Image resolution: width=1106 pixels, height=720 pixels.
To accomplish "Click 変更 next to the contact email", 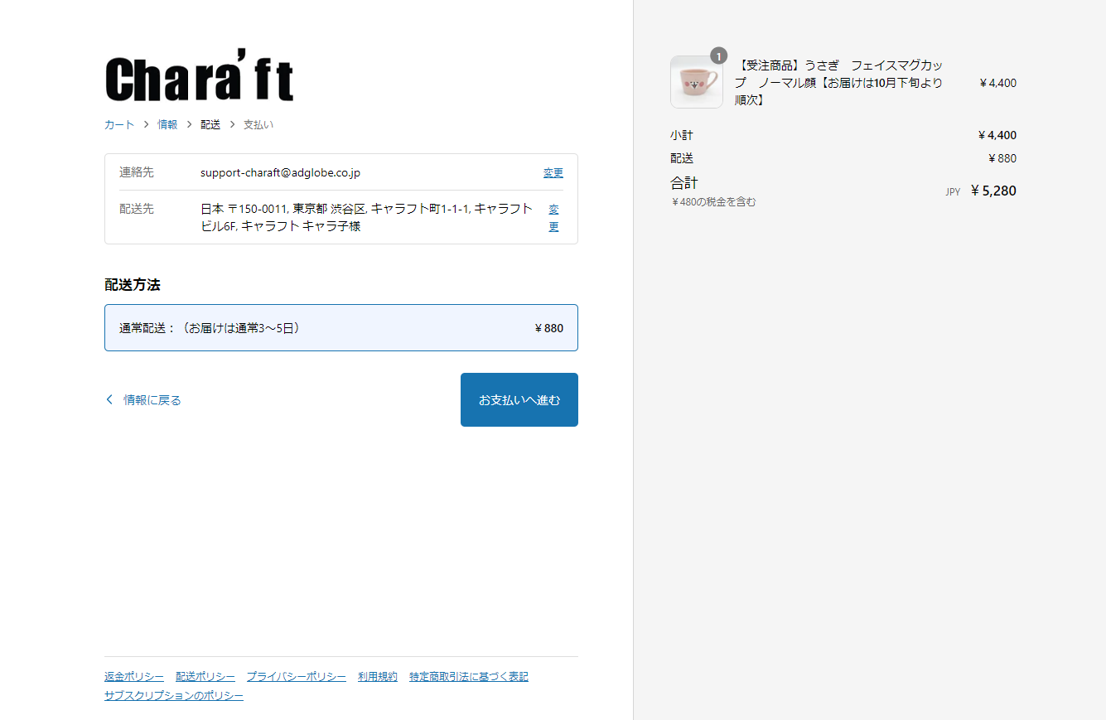I will click(x=553, y=173).
